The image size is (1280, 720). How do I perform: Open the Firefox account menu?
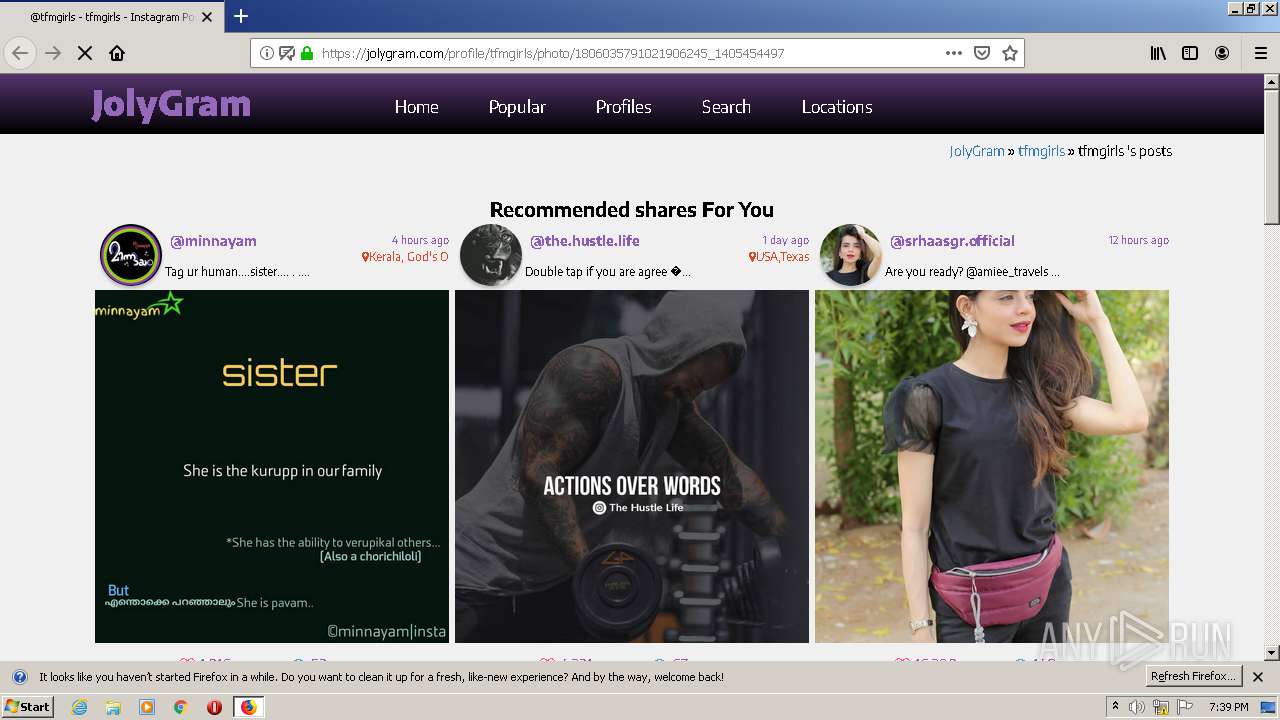click(x=1222, y=53)
